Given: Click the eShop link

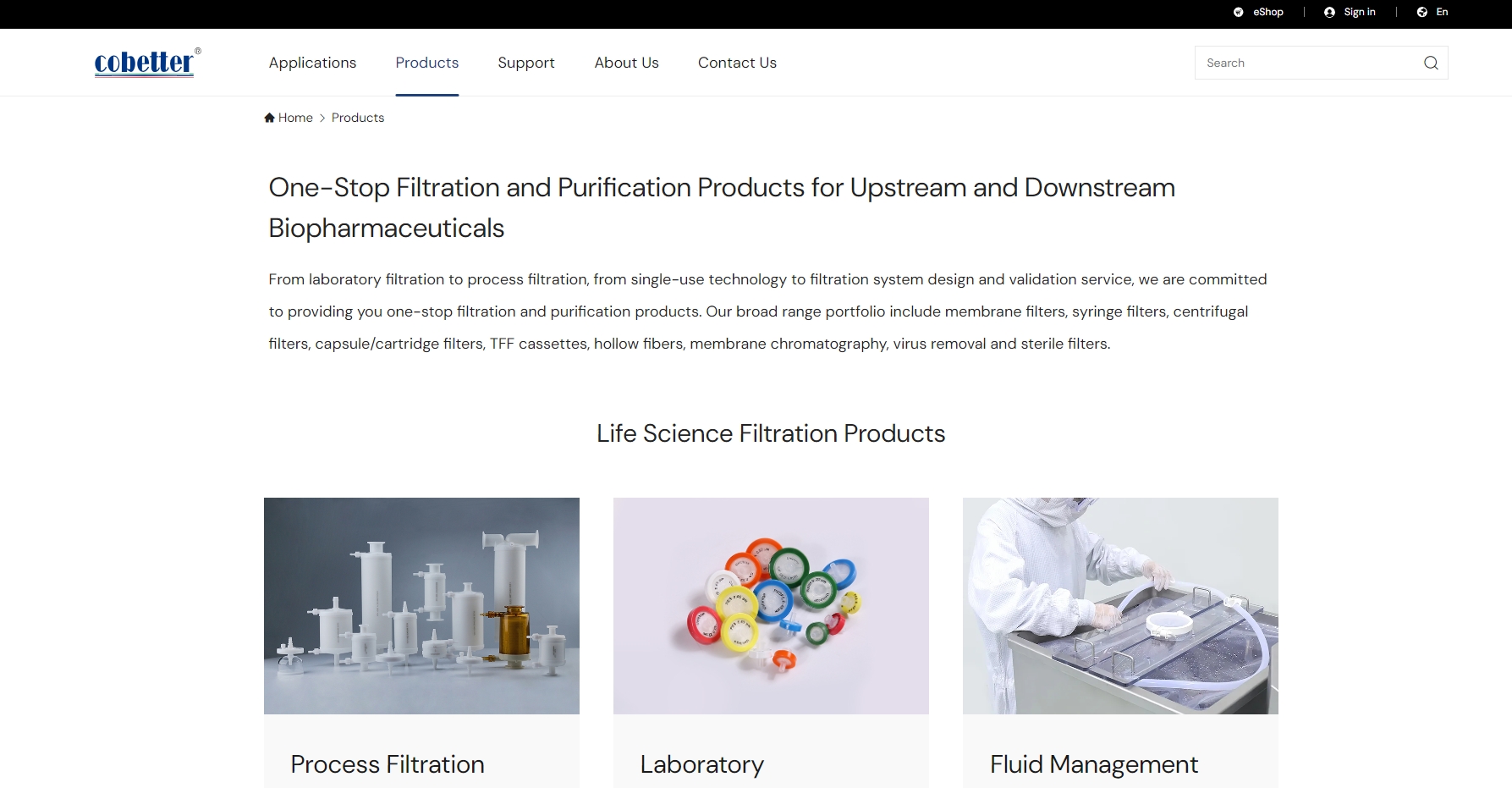Looking at the screenshot, I should (1267, 12).
